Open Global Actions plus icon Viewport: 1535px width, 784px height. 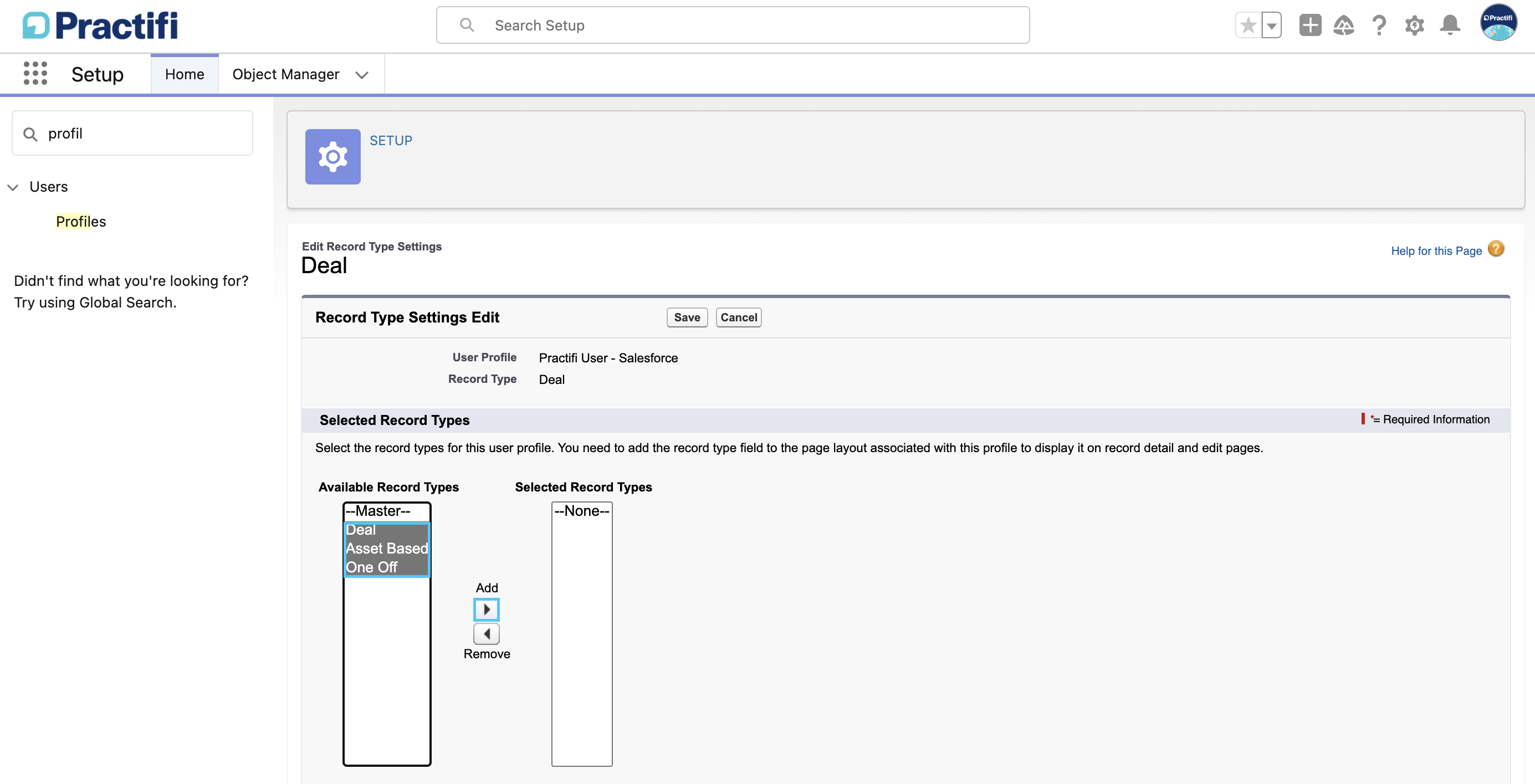click(x=1310, y=25)
